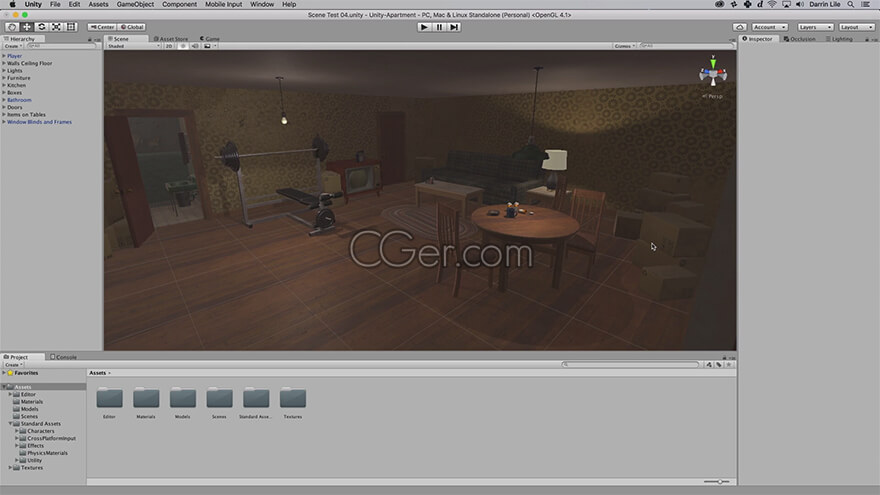This screenshot has width=880, height=495.
Task: Open Notification Center icon
Action: pyautogui.click(x=866, y=4)
